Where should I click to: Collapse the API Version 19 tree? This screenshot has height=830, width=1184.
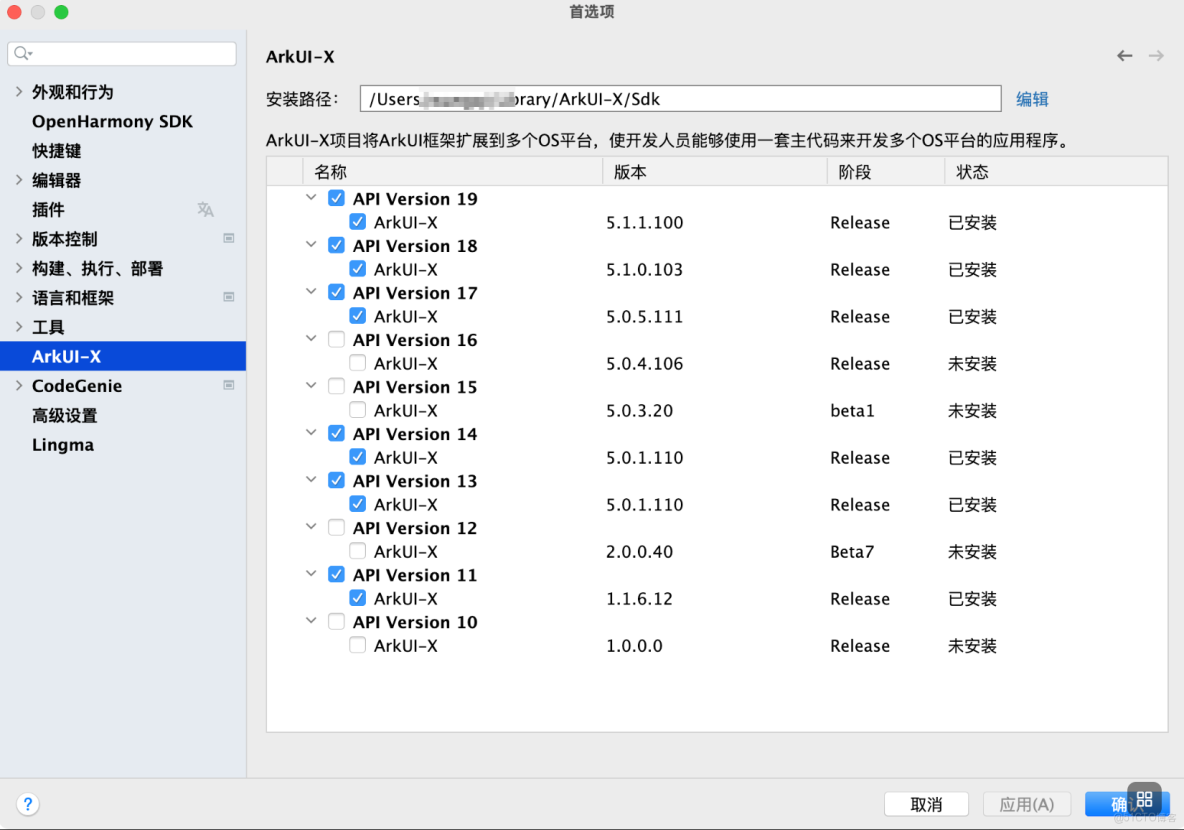click(x=311, y=198)
